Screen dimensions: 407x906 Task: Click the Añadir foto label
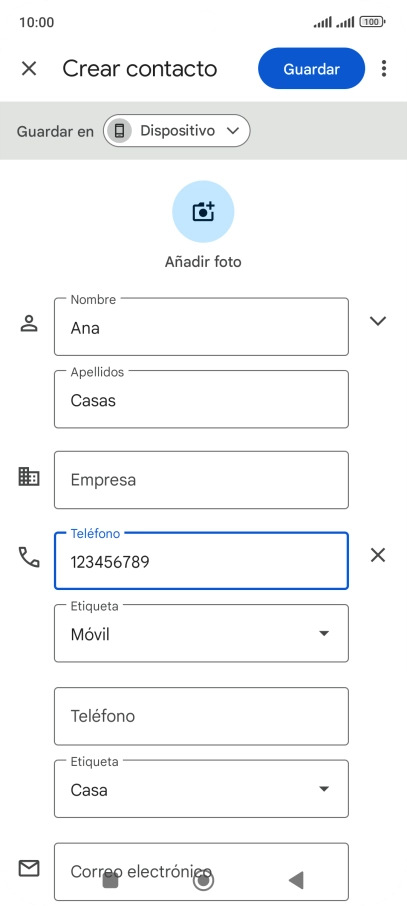point(203,262)
